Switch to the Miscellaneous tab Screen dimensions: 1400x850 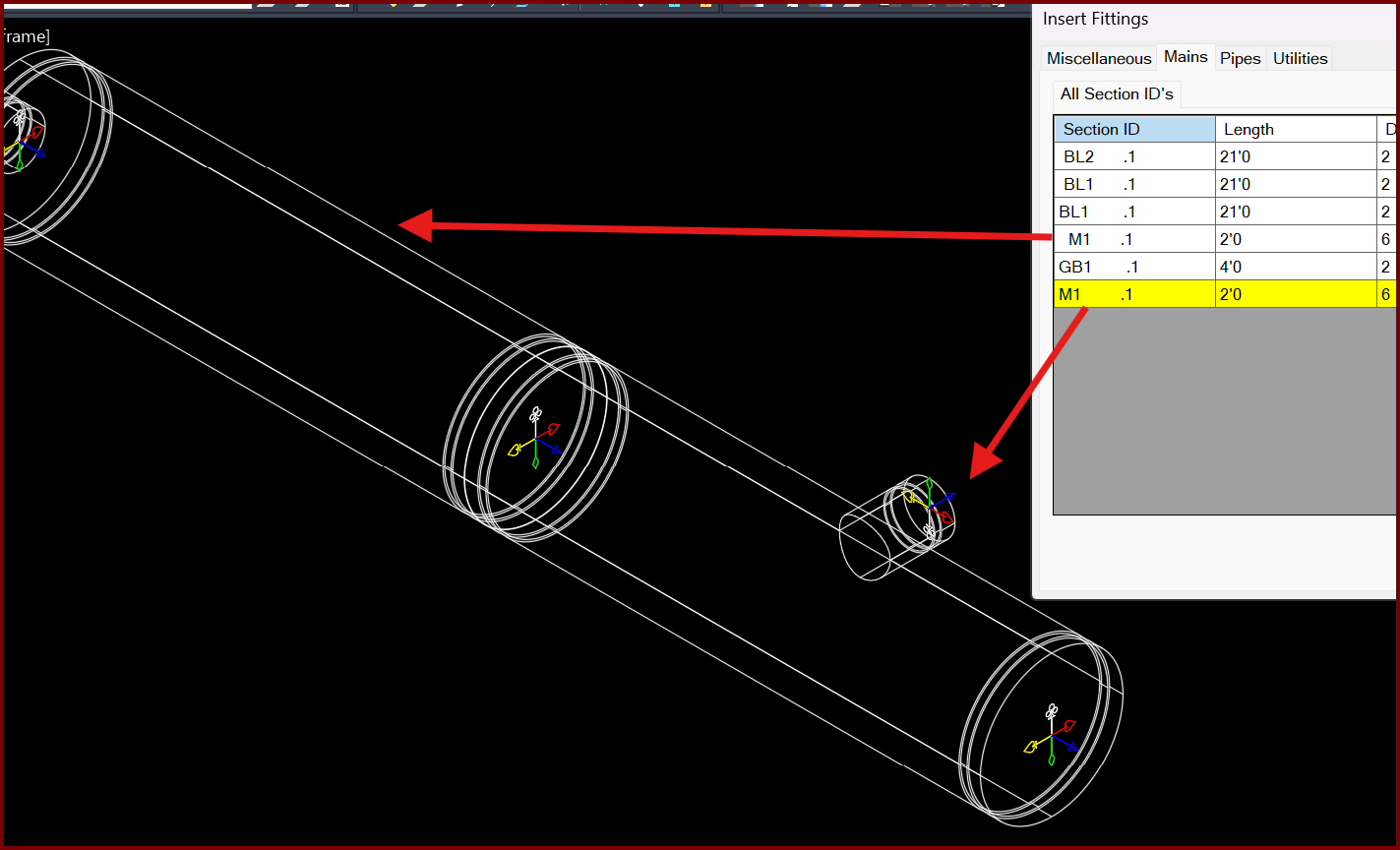[x=1098, y=58]
